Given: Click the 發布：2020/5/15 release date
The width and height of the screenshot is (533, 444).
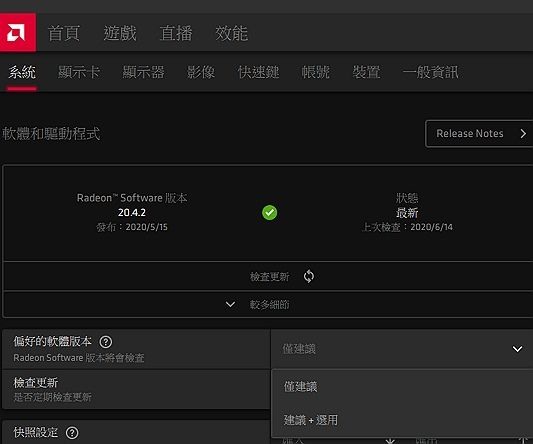Looking at the screenshot, I should (132, 227).
